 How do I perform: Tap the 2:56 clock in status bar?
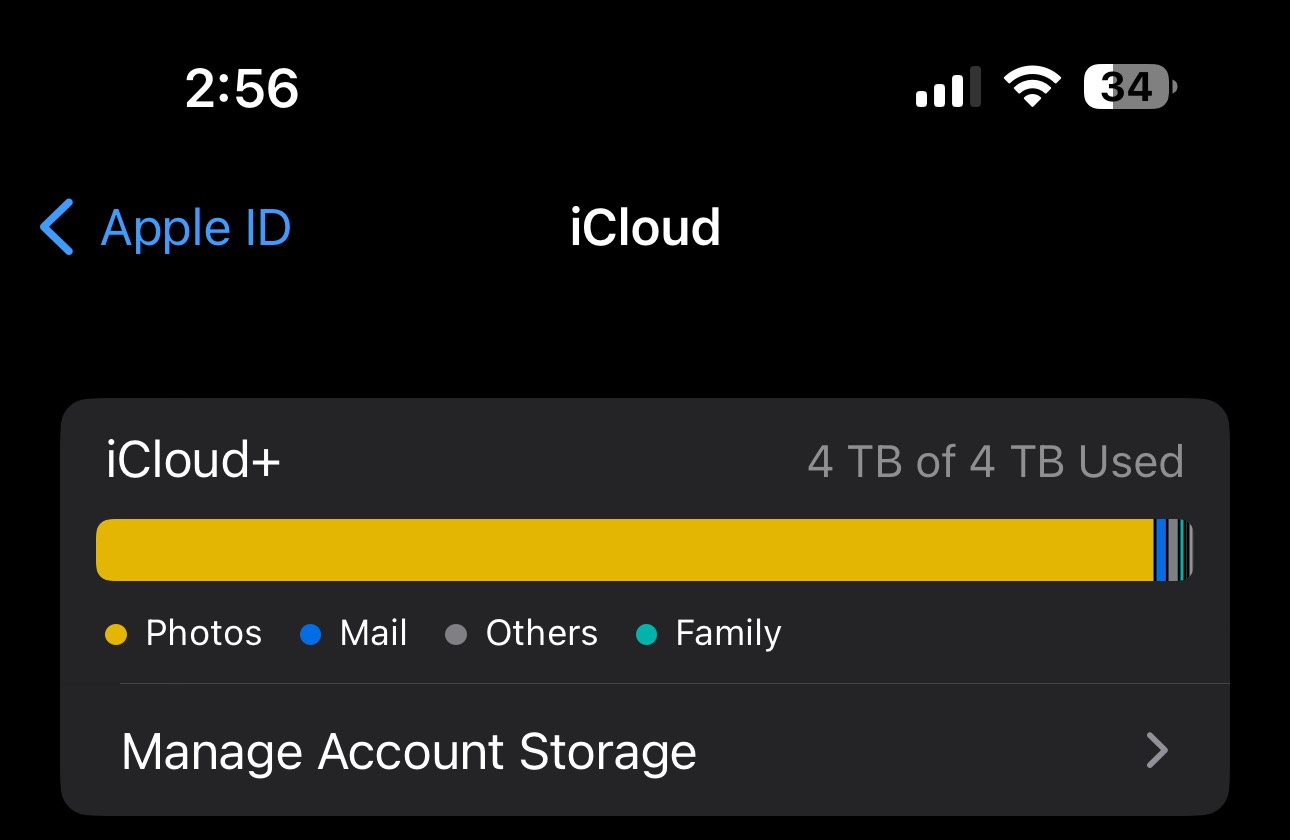pyautogui.click(x=242, y=88)
